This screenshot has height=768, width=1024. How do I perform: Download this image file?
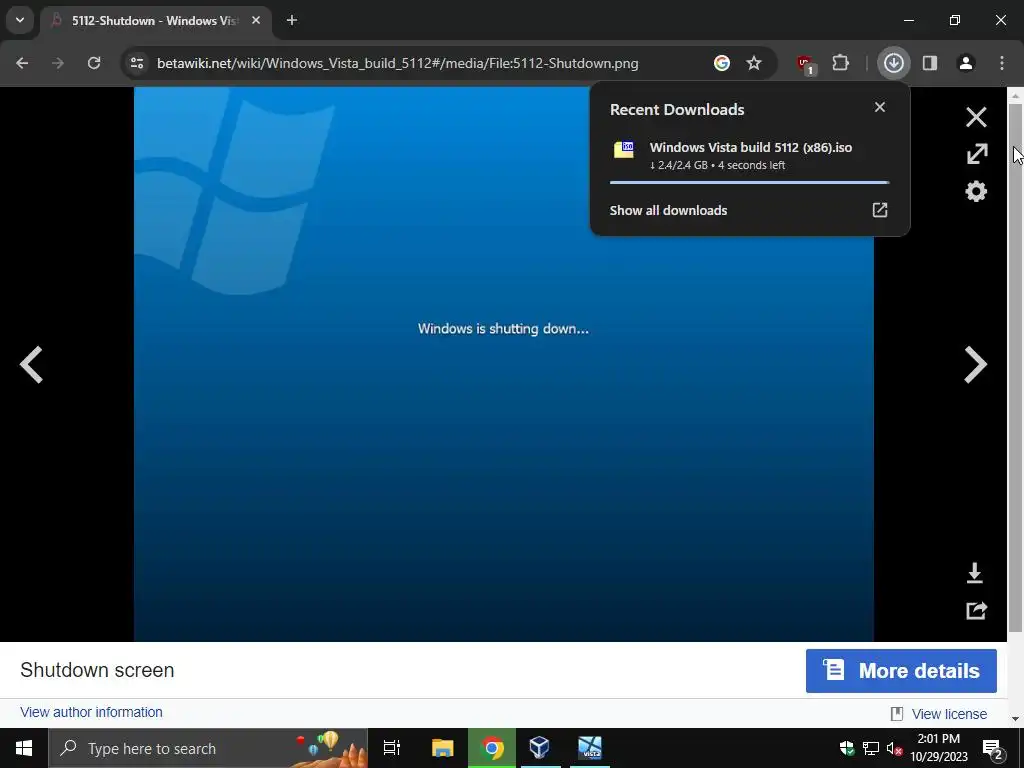[x=974, y=573]
